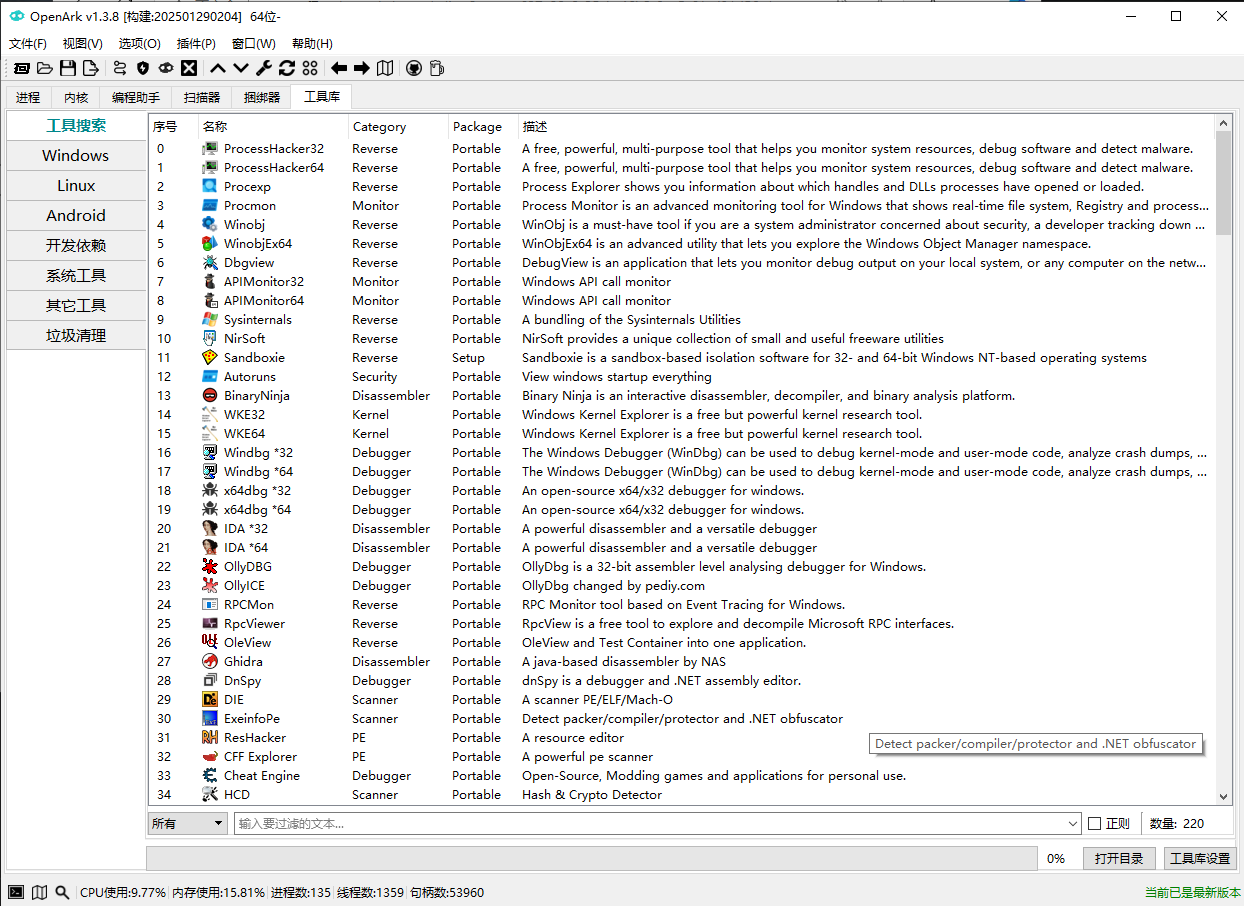Viewport: 1244px width, 906px height.
Task: Click the open folder toolbar icon
Action: point(45,68)
